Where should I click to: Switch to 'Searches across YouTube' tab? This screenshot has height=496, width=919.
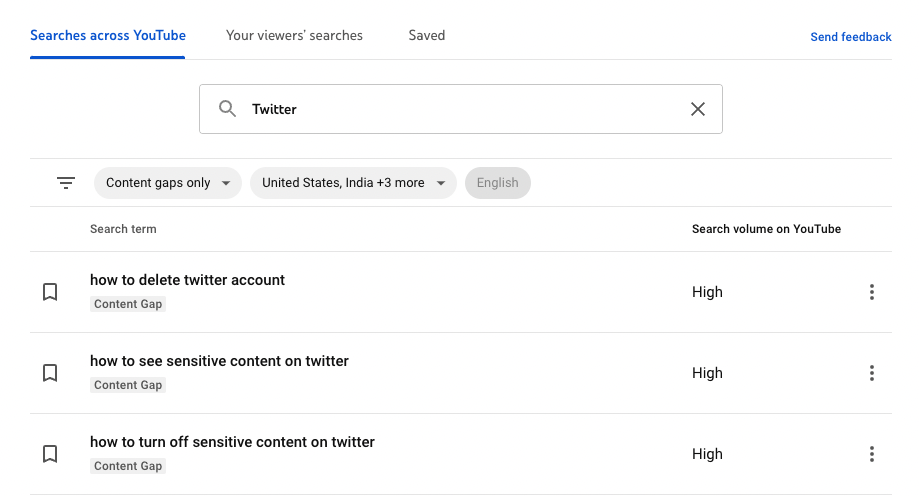point(108,36)
